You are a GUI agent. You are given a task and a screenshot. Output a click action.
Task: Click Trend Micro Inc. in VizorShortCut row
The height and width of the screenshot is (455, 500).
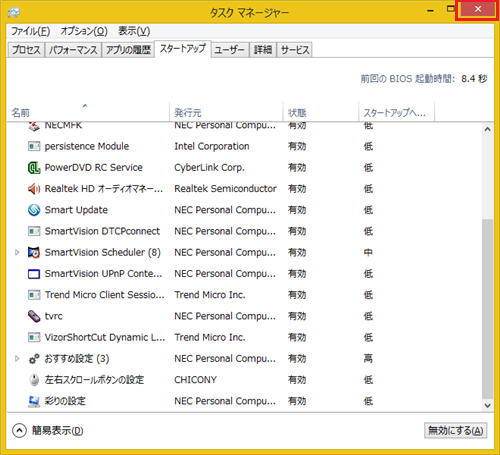click(x=210, y=338)
